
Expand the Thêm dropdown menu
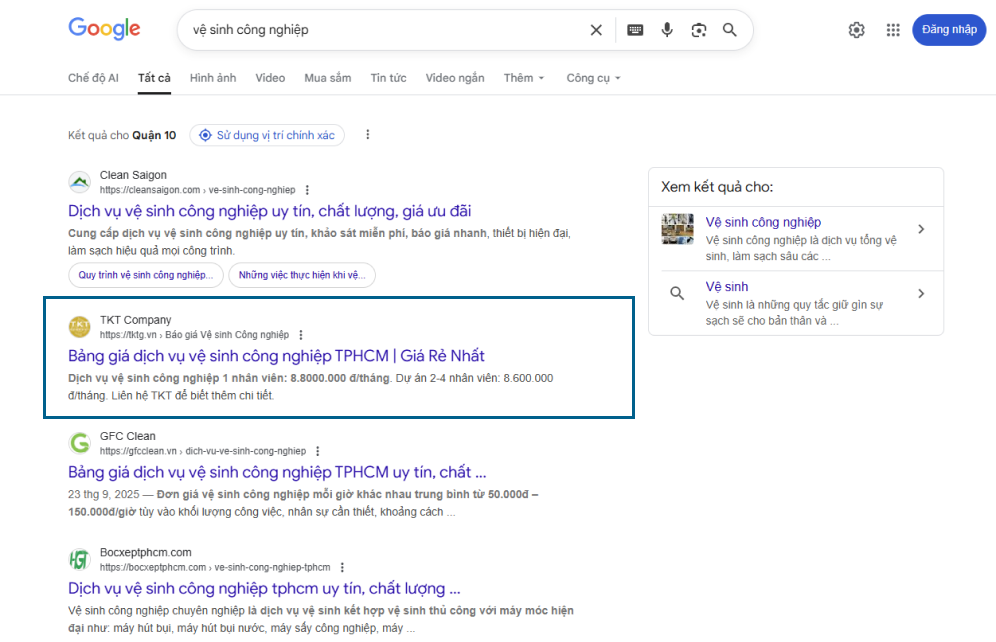[x=524, y=78]
